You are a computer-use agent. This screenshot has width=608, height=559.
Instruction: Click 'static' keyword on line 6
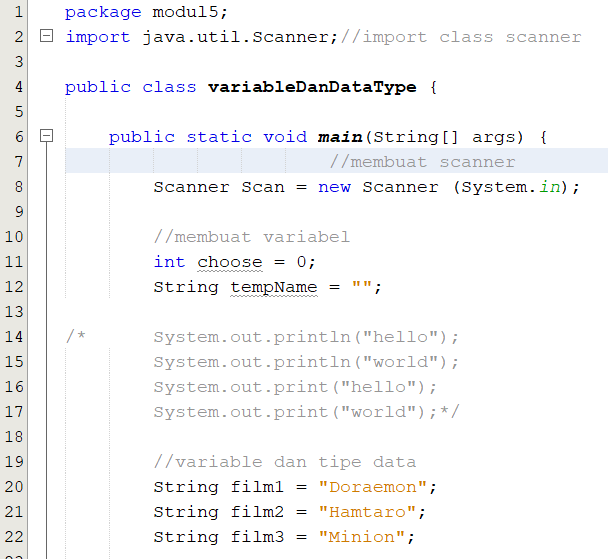point(219,137)
